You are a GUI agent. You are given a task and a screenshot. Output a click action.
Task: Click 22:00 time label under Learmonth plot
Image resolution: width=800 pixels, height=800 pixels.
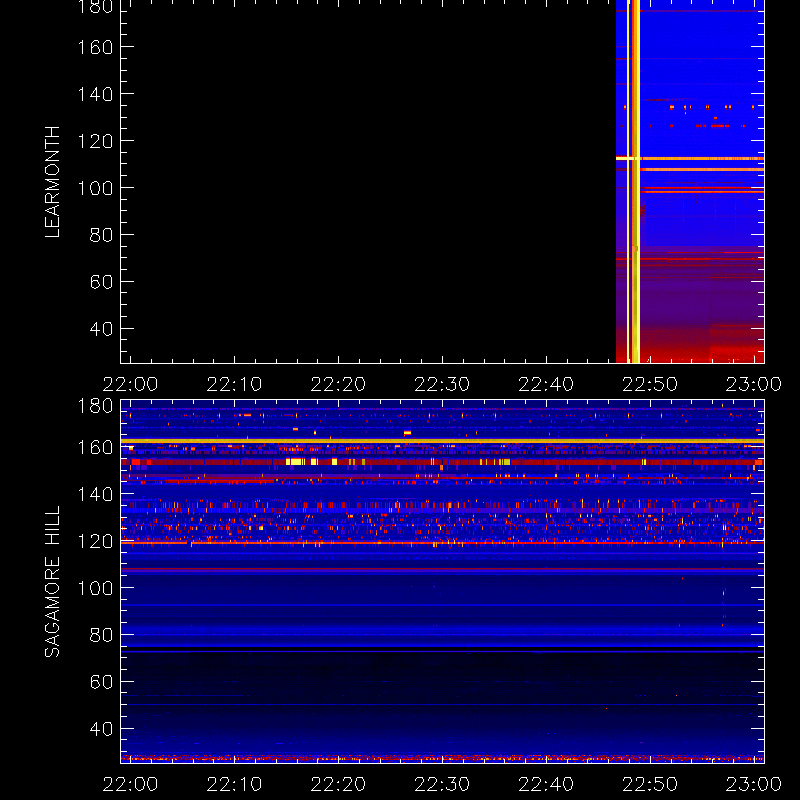[131, 384]
